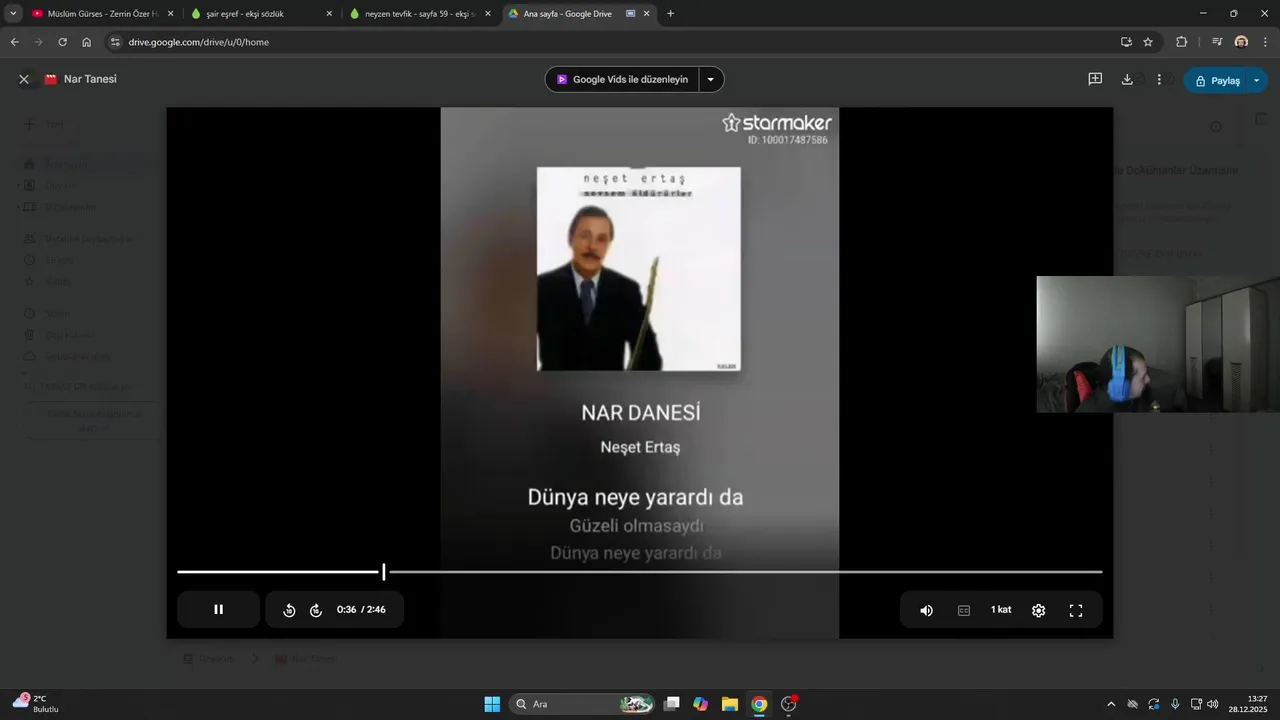Click the Paylaş share button

[x=1216, y=80]
